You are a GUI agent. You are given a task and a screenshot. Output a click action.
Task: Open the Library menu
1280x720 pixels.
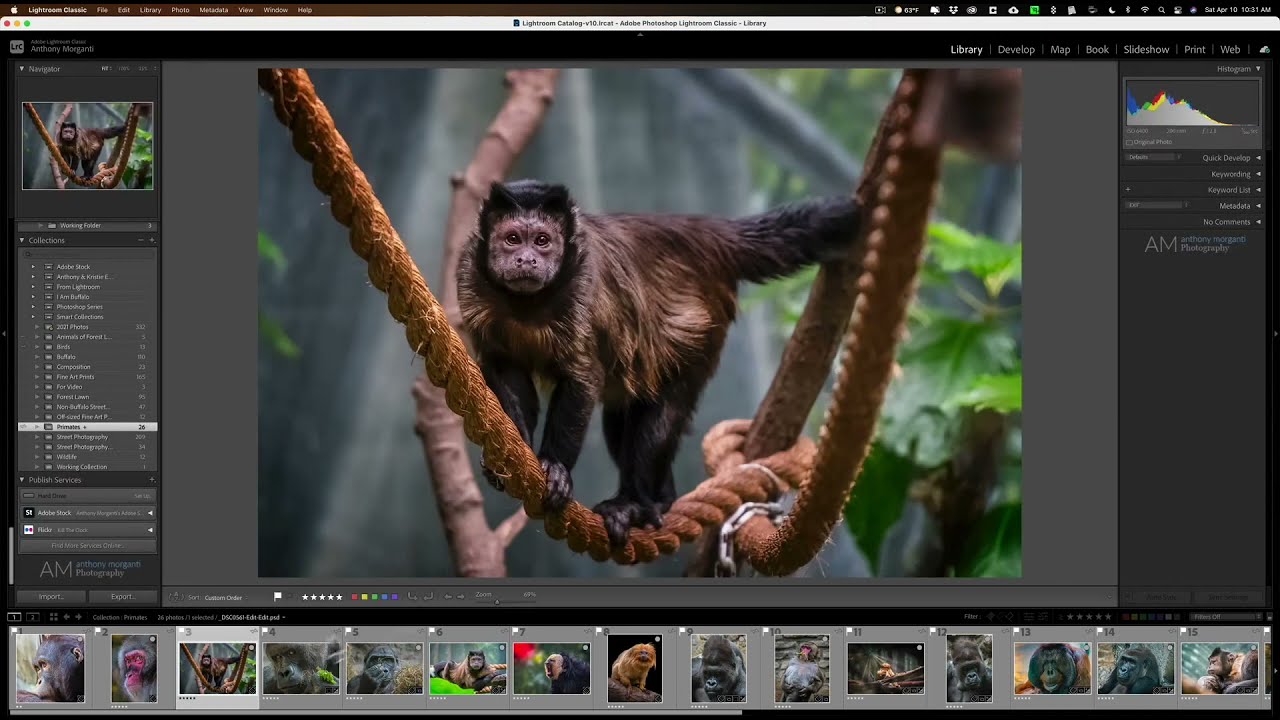(x=150, y=10)
